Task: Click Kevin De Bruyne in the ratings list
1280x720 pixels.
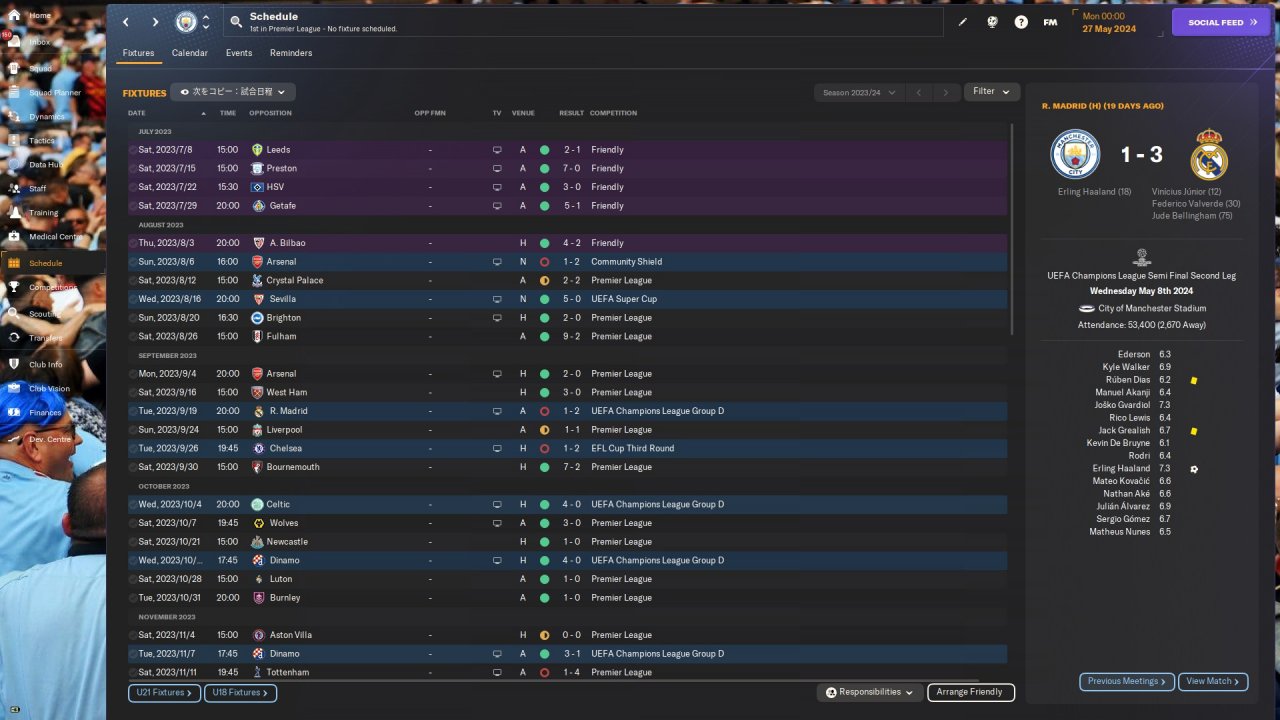Action: (x=1118, y=443)
